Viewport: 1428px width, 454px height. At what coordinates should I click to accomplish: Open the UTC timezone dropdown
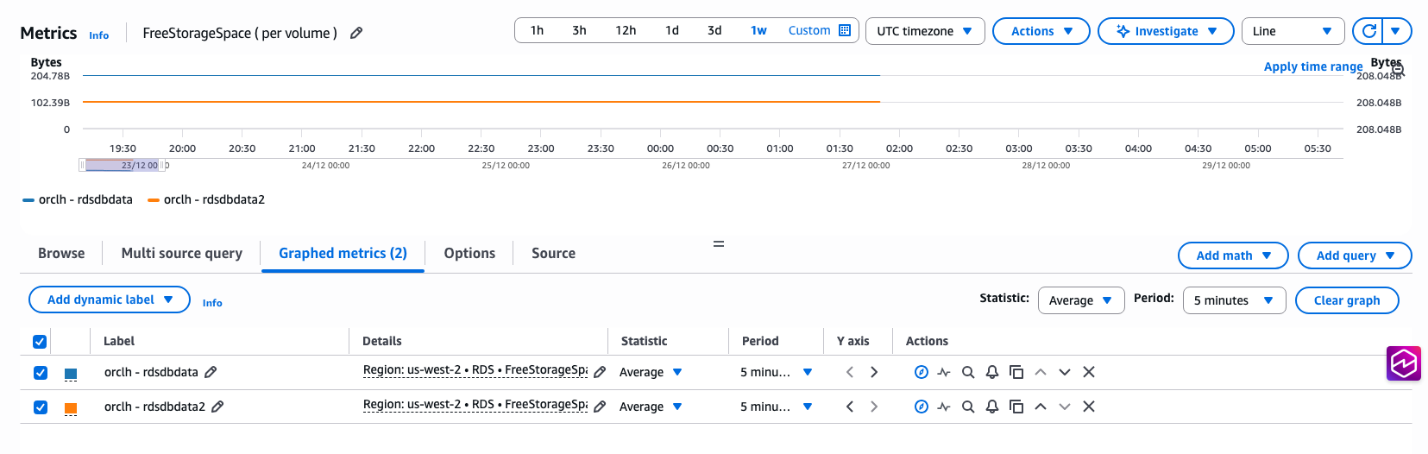coord(924,31)
